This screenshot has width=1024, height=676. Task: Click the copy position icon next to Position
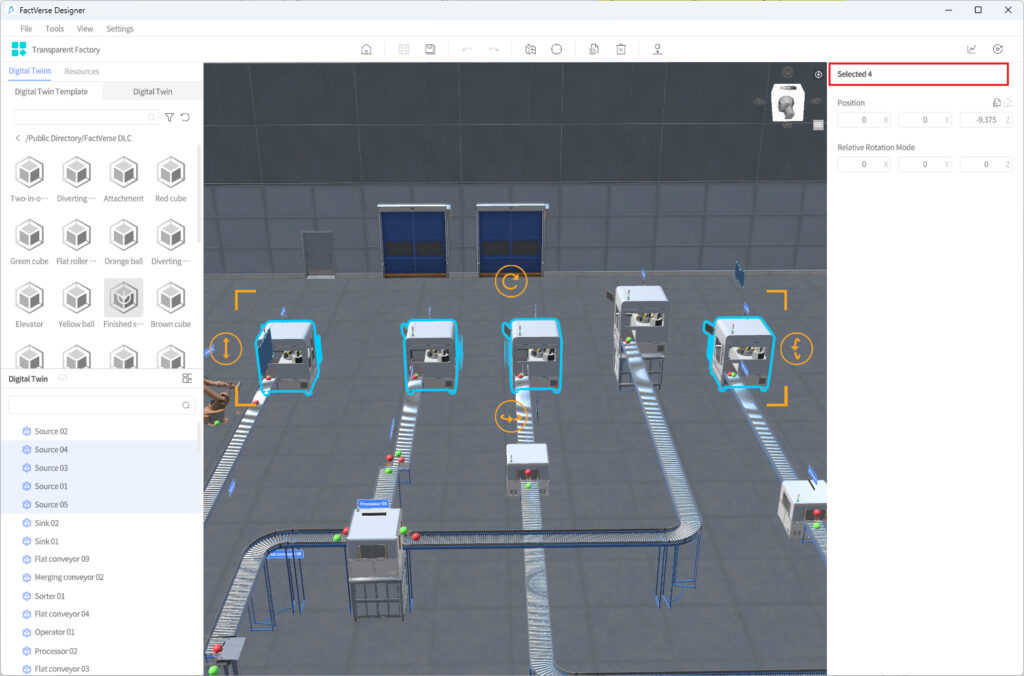[997, 103]
